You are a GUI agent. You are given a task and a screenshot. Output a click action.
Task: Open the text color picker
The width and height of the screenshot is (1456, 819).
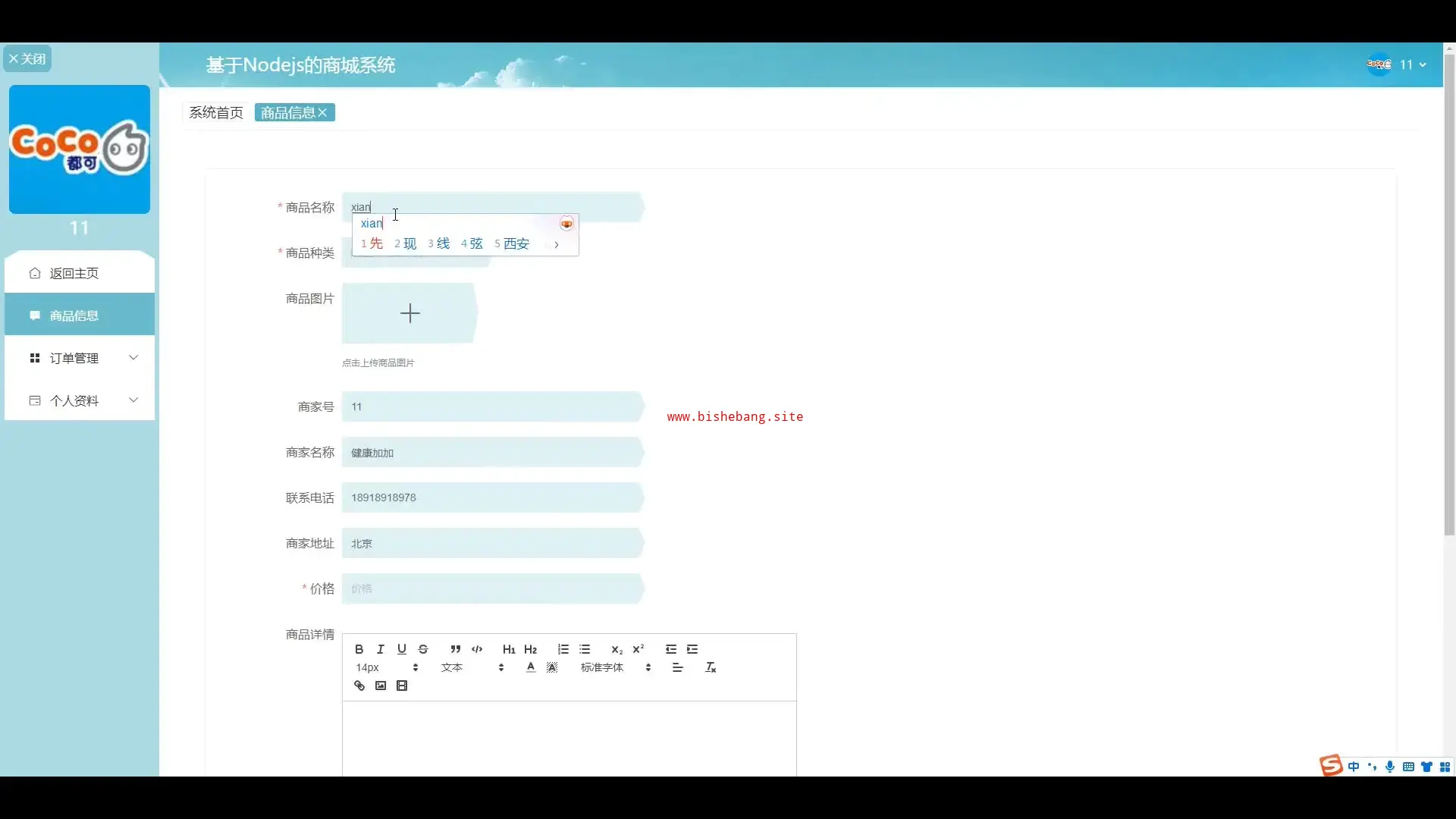click(x=531, y=667)
